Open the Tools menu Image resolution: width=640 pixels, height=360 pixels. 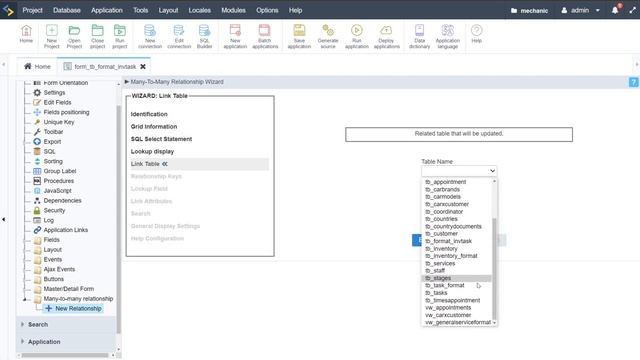coord(140,10)
